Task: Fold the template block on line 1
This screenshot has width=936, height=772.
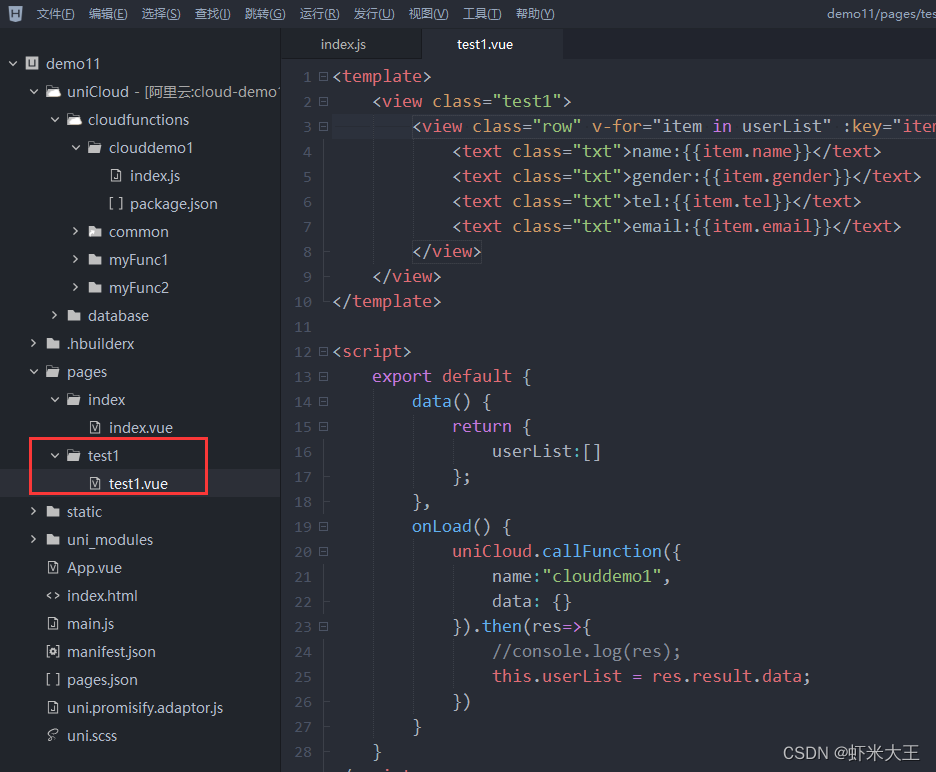Action: [x=324, y=76]
